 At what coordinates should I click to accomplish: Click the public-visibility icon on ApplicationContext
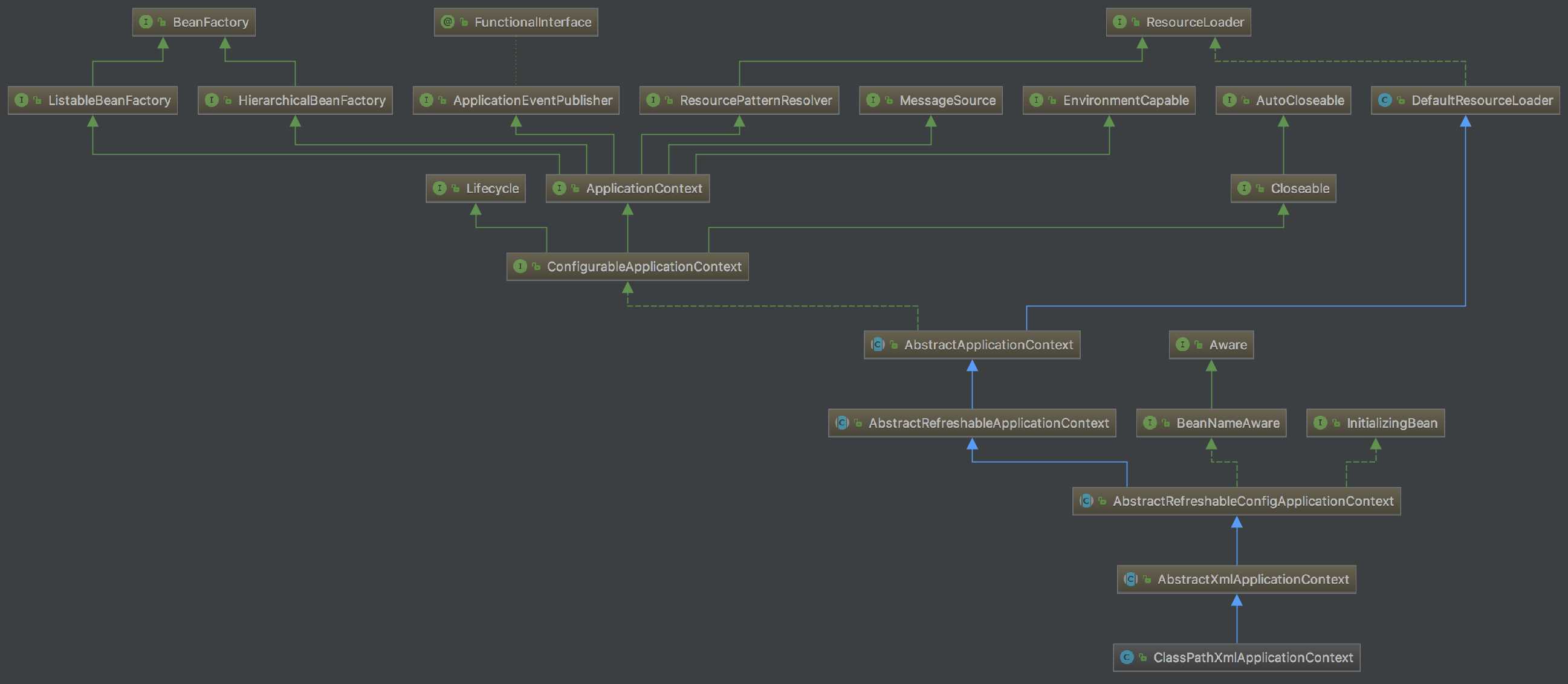(x=575, y=188)
